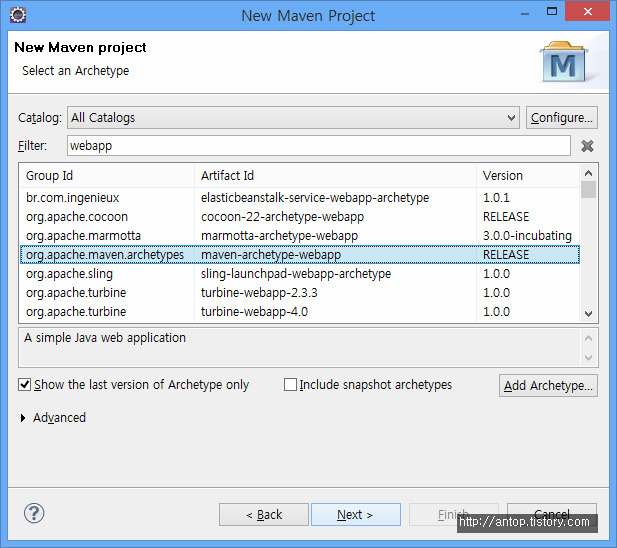This screenshot has width=617, height=548.
Task: Go back with the Back button
Action: 264,514
